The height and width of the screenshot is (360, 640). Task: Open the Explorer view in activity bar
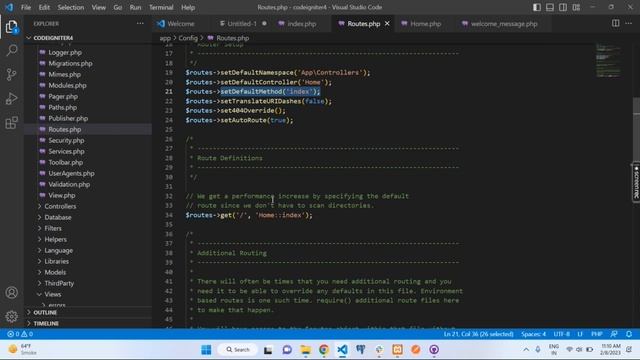[x=11, y=27]
